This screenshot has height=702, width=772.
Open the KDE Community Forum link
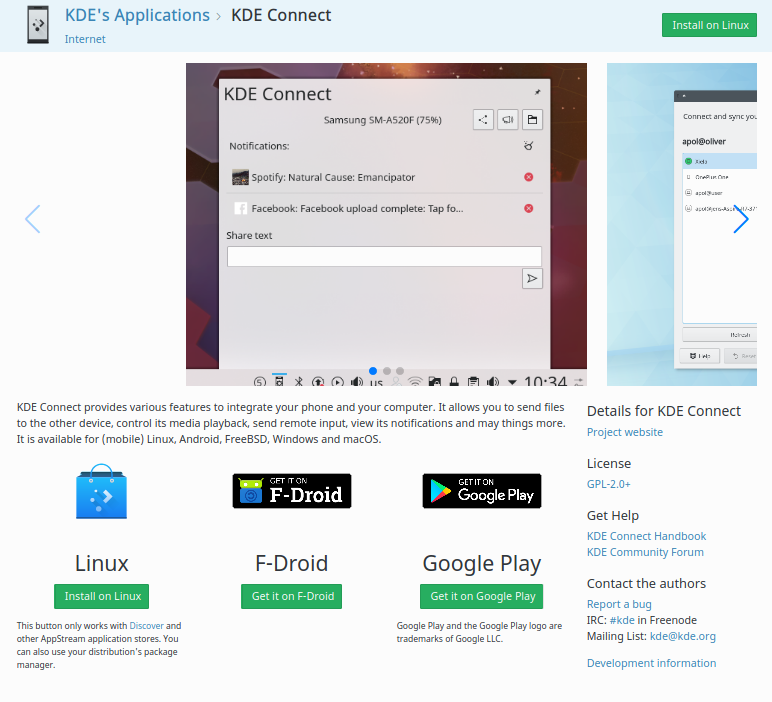pos(645,552)
